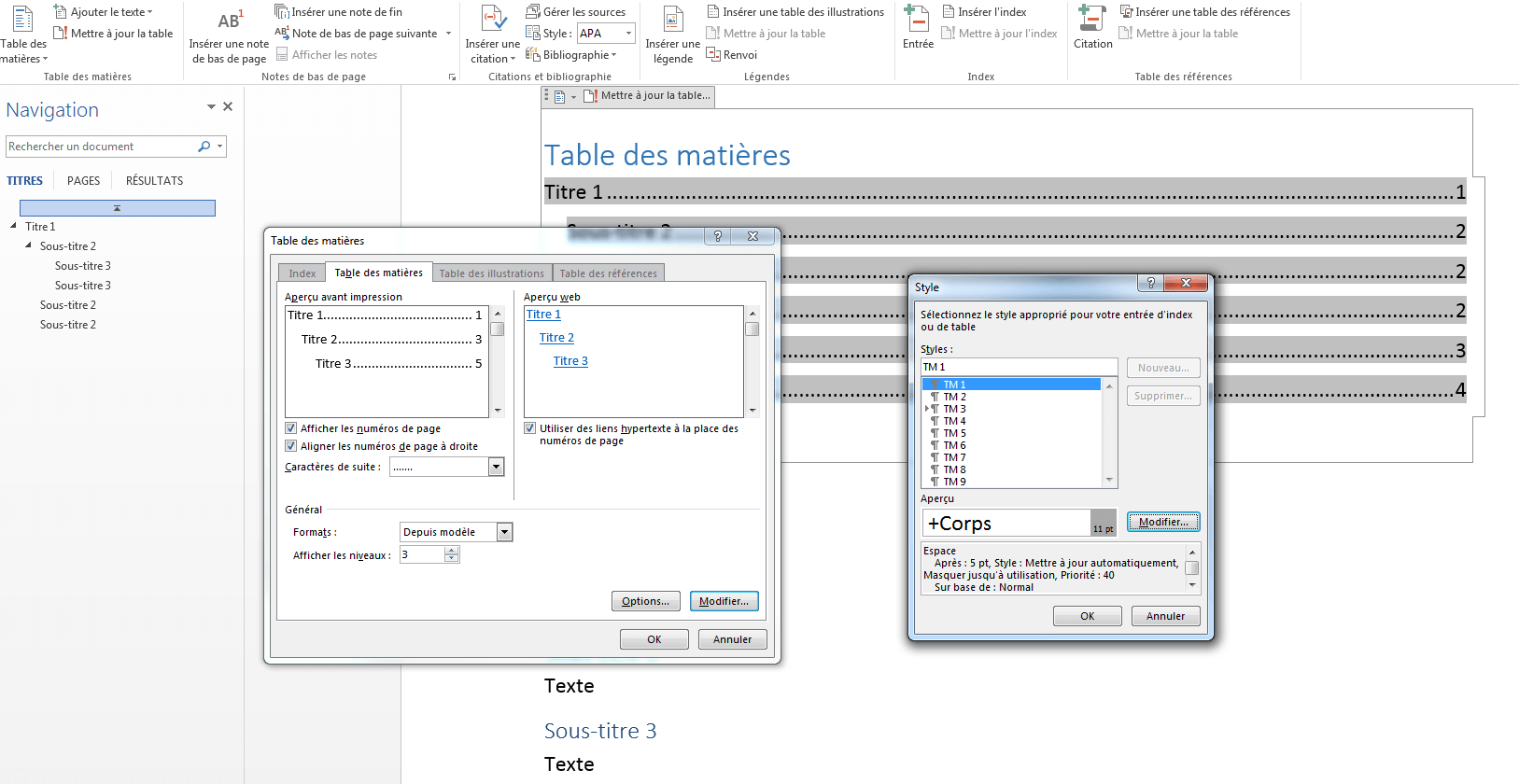
Task: Toggle Aligner les numéros de page à droite
Action: click(x=290, y=446)
